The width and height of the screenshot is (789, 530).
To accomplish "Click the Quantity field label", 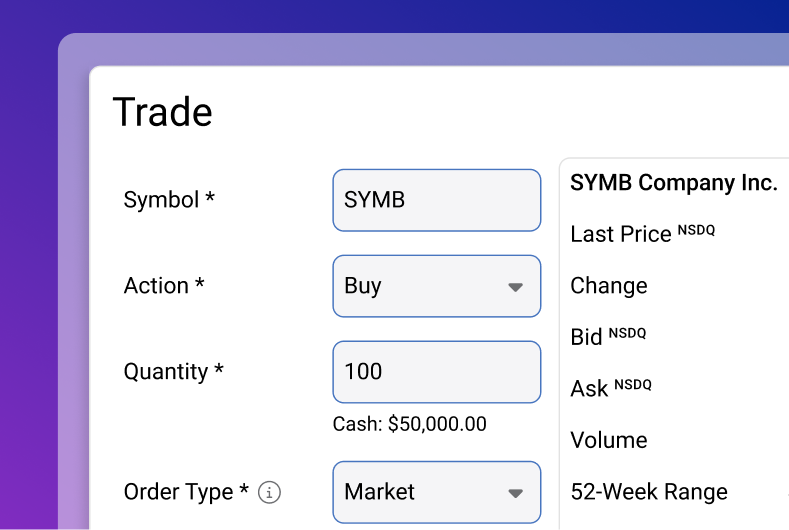I will point(173,372).
